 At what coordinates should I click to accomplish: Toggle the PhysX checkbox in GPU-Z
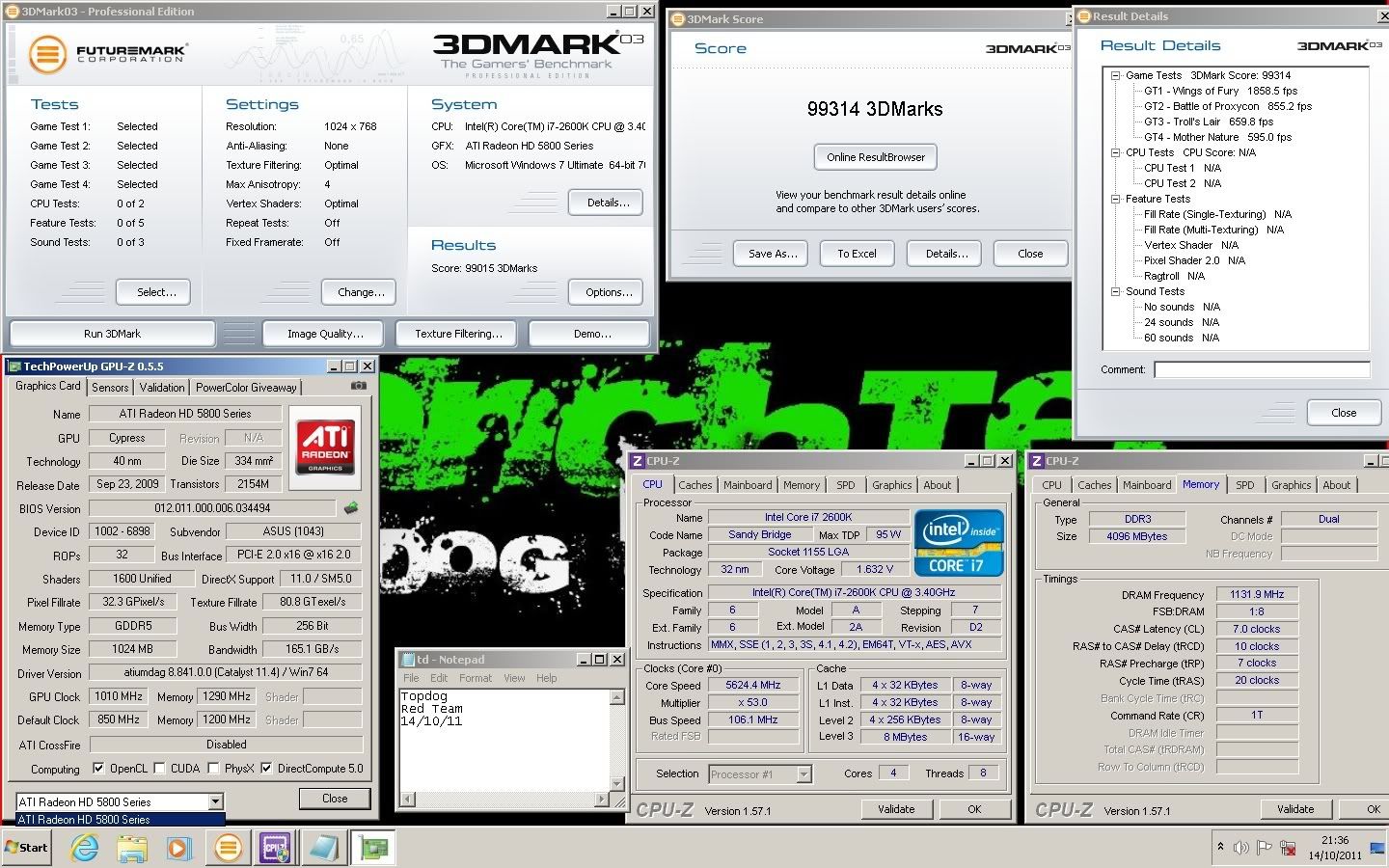pyautogui.click(x=213, y=769)
